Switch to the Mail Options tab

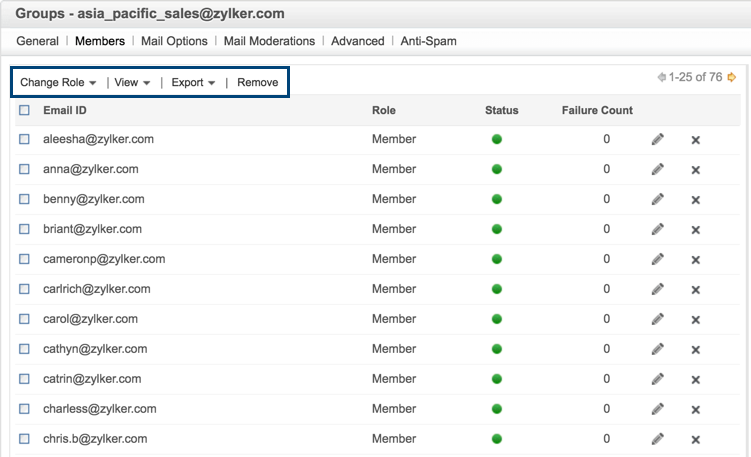(174, 41)
